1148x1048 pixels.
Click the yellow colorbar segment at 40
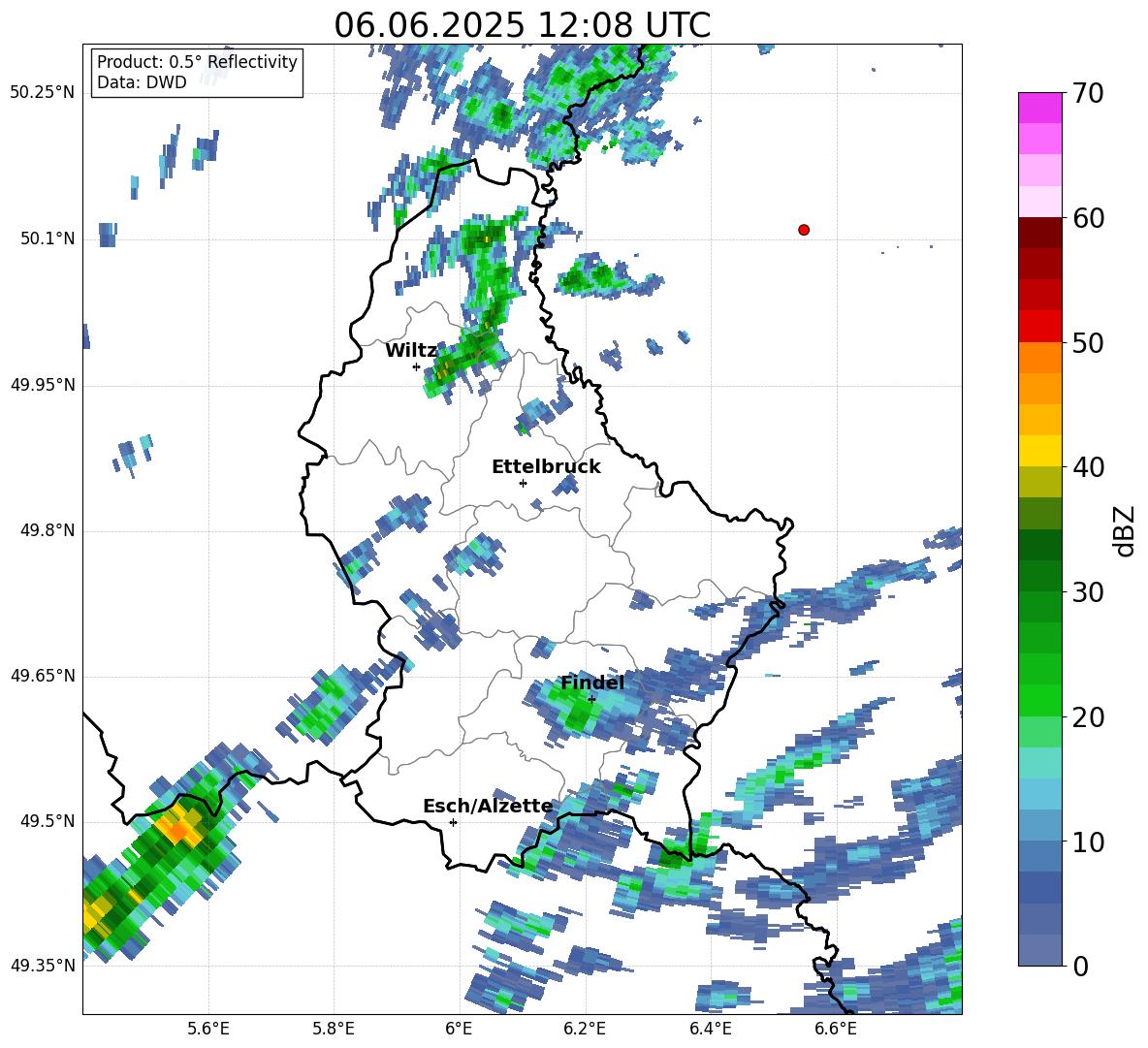point(1039,451)
